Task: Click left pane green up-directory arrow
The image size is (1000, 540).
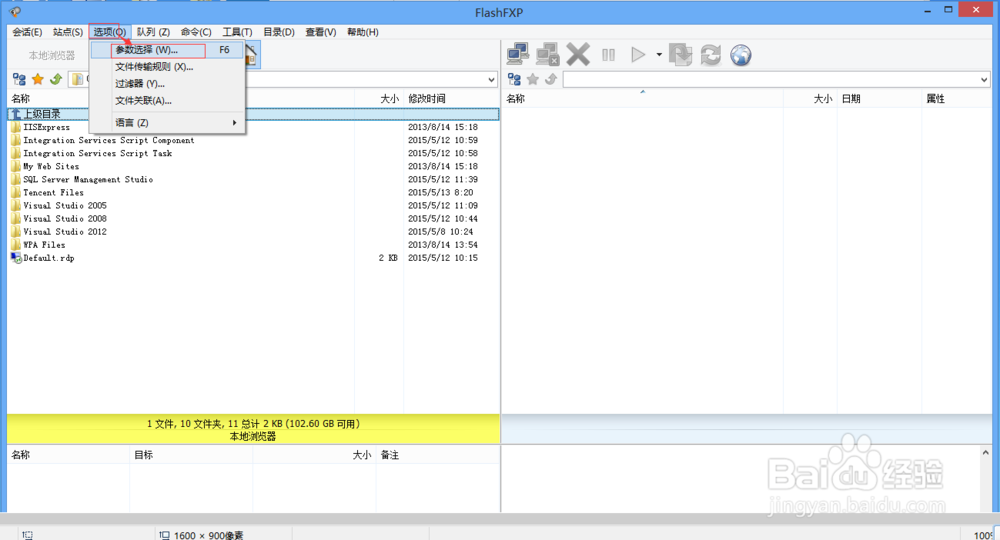Action: point(56,79)
